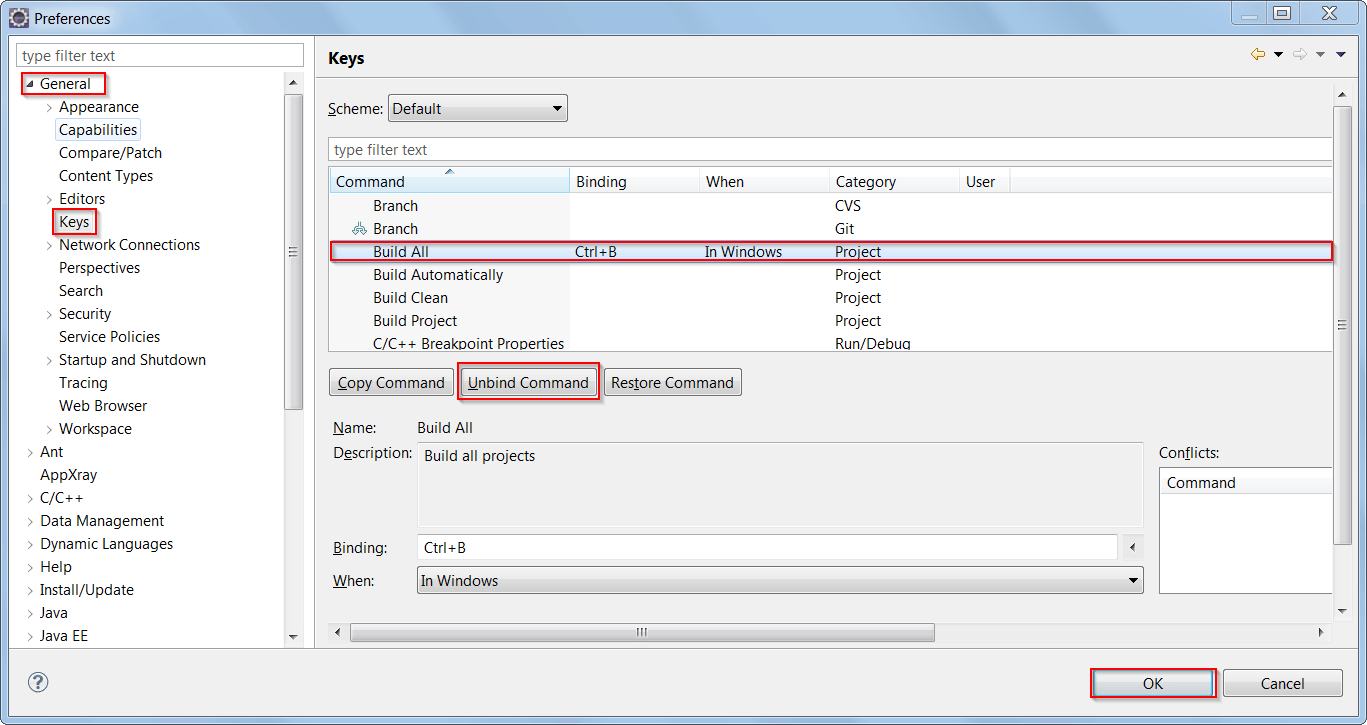
Task: Select the Build All command row
Action: pyautogui.click(x=830, y=252)
